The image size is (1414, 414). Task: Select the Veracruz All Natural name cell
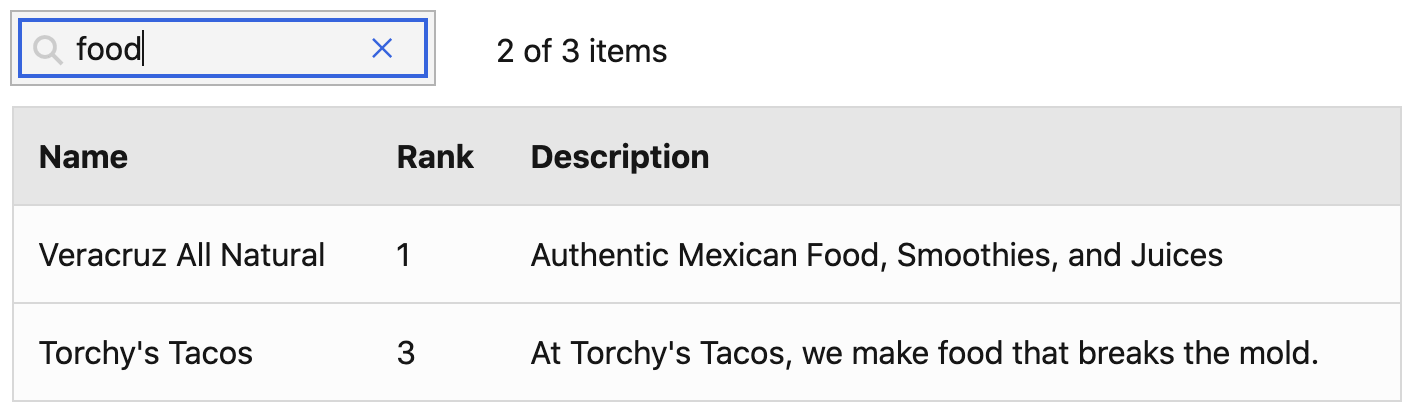point(181,255)
